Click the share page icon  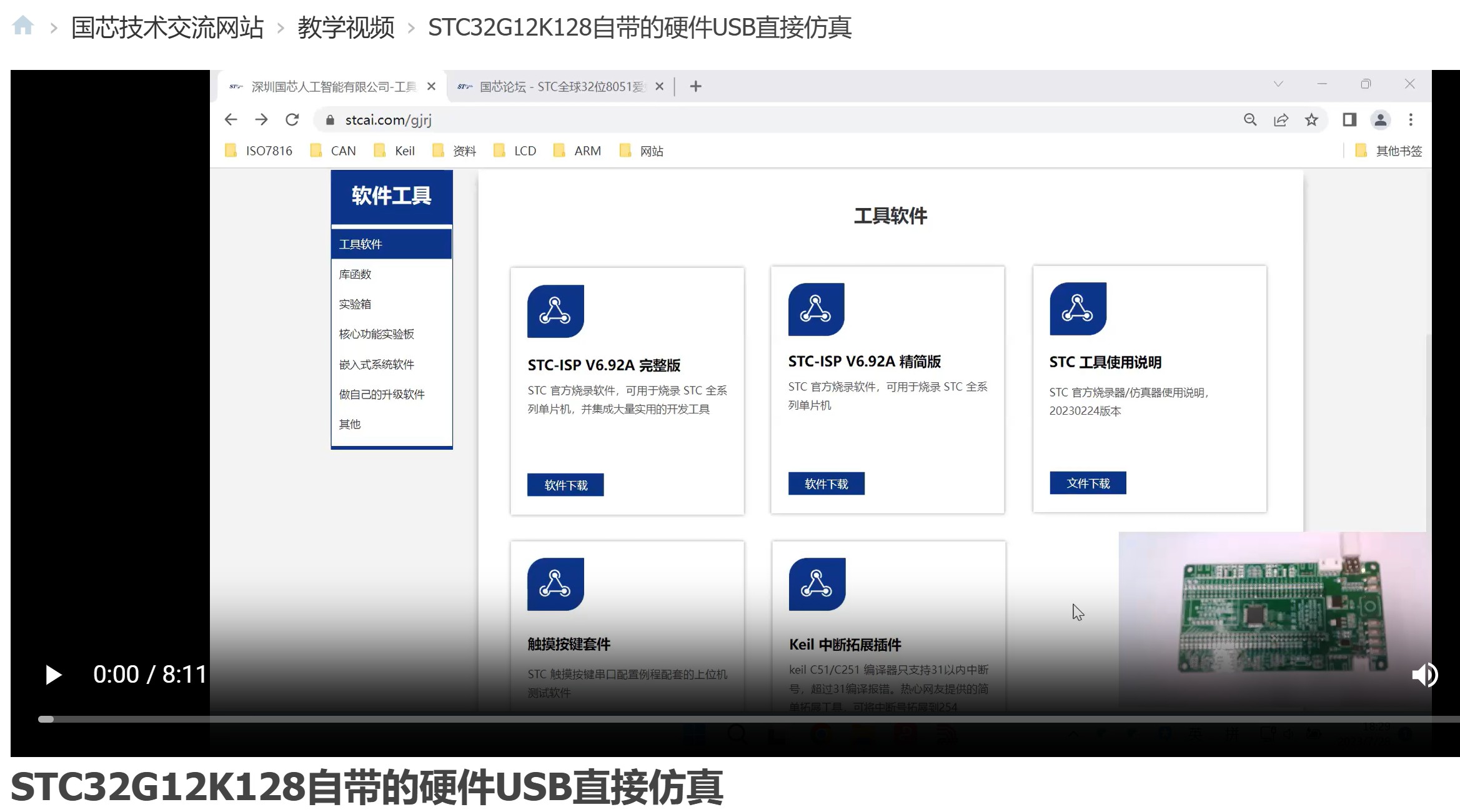(x=1281, y=119)
